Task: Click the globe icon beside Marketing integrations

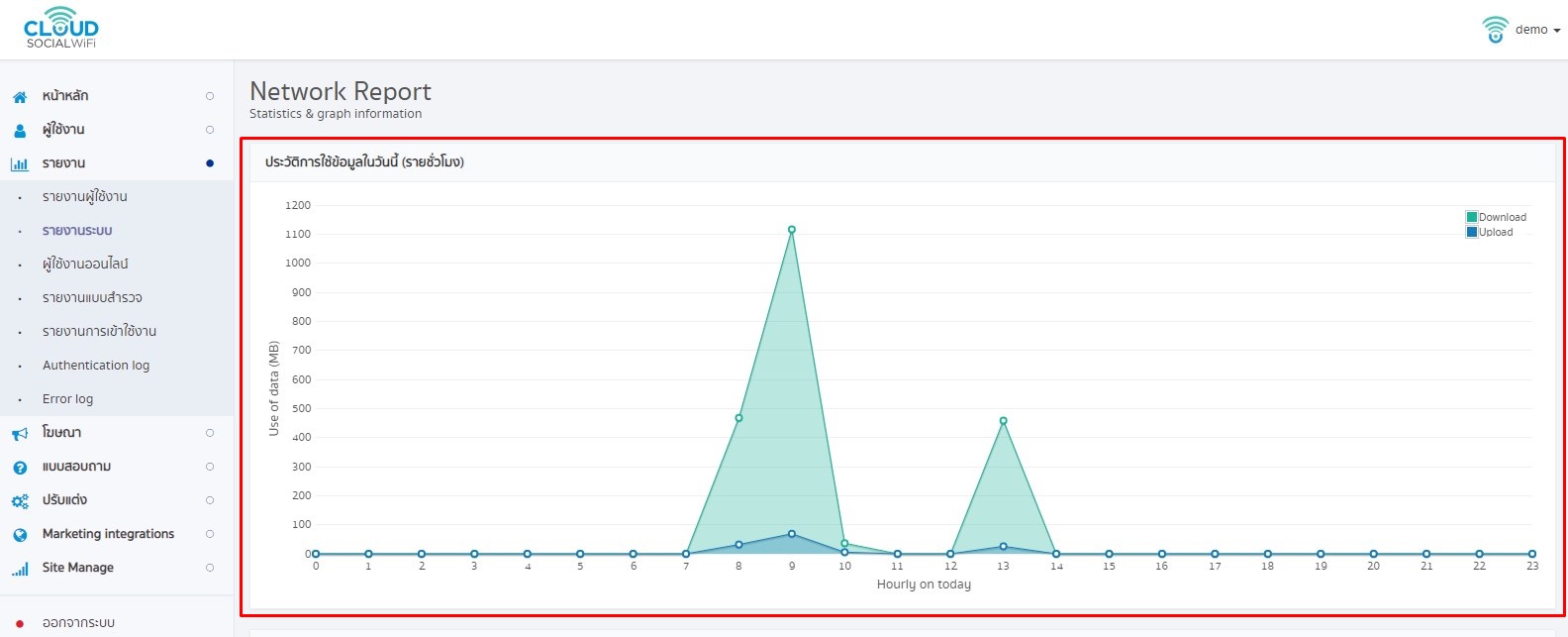Action: [20, 535]
